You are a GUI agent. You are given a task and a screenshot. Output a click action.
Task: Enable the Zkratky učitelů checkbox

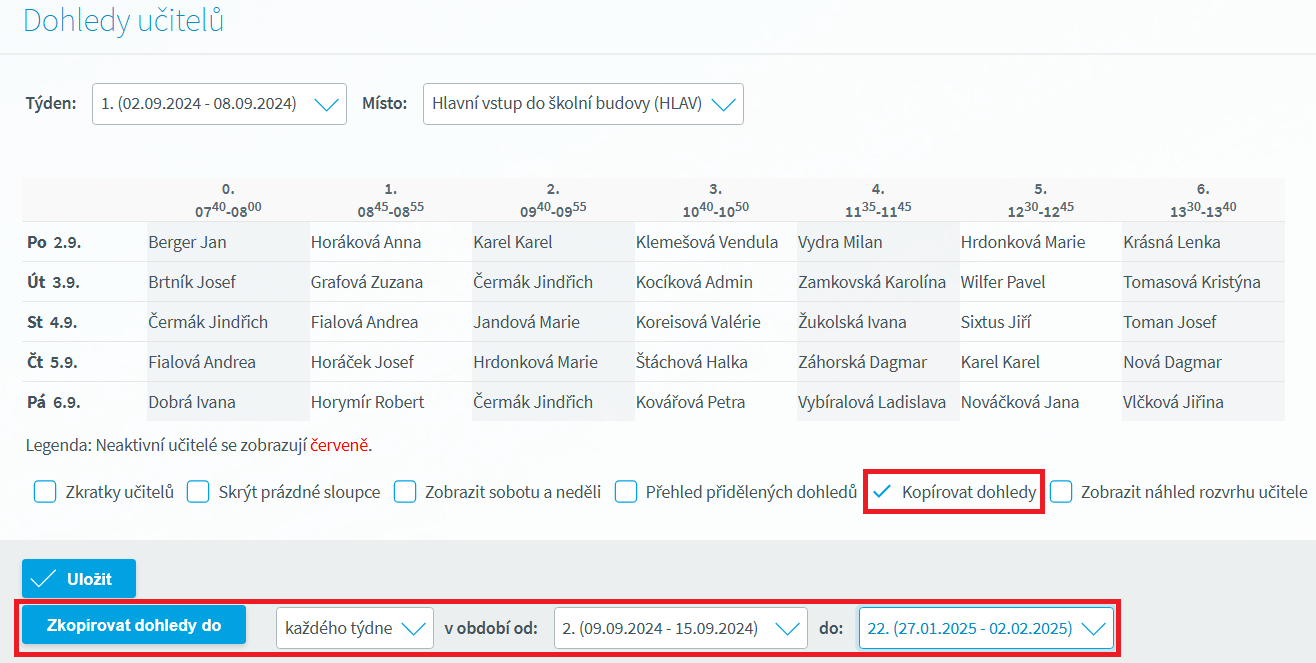[x=45, y=492]
